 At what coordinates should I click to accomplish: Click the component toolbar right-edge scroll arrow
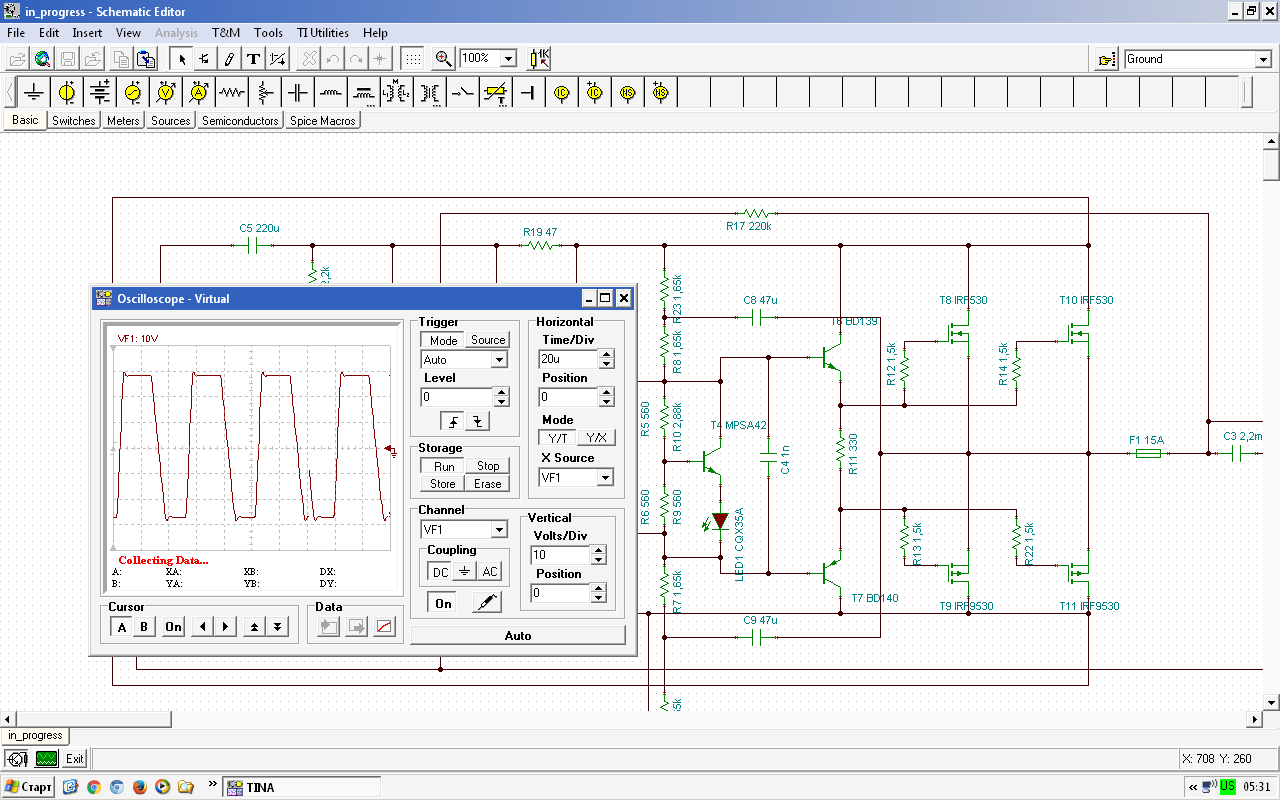1247,93
